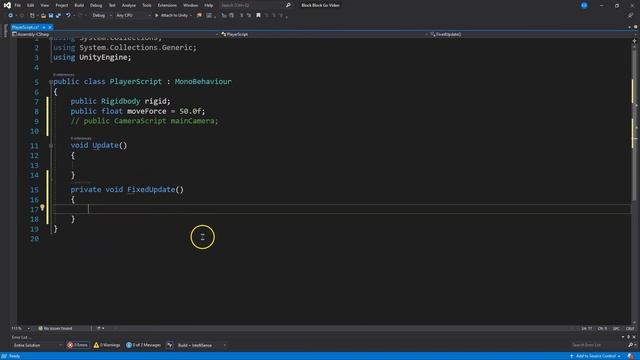
Task: Click the word MonoBehaviour in the code
Action: click(x=203, y=82)
